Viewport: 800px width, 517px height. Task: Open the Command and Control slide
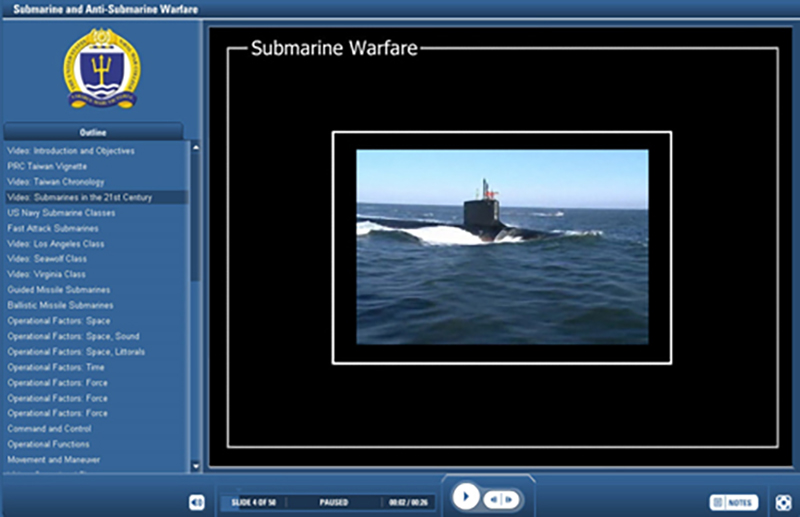tap(48, 429)
